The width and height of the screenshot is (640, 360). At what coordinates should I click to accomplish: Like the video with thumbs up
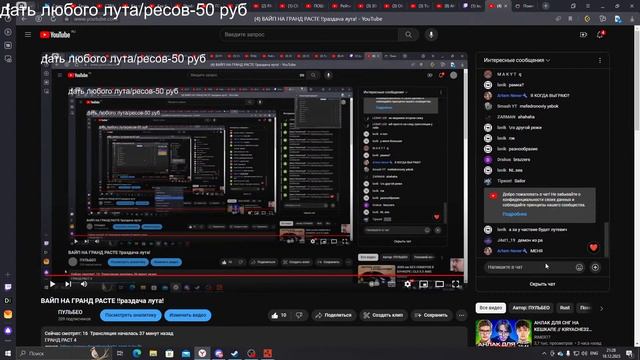(x=279, y=315)
